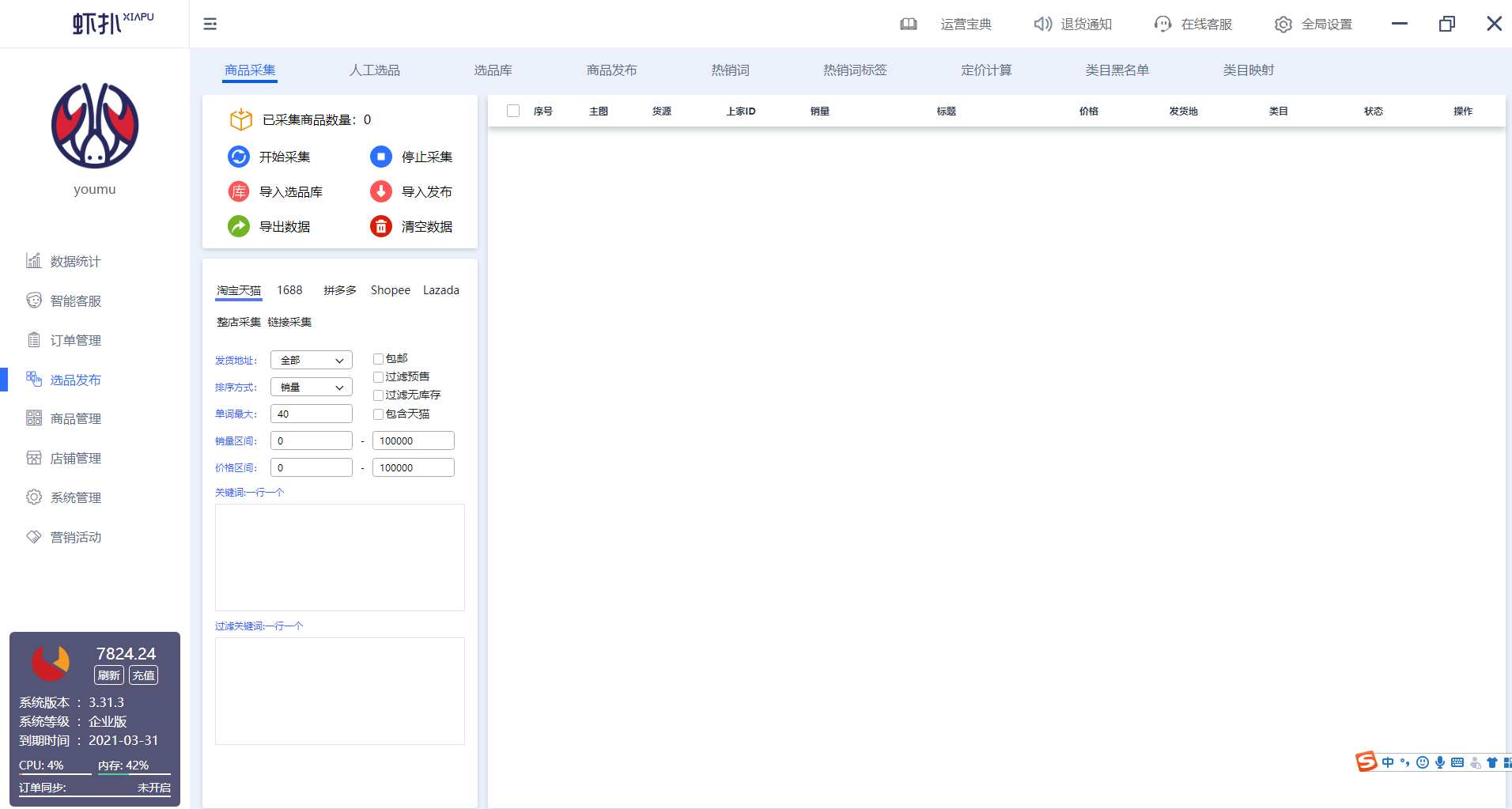Open the 排序方式 sorting dropdown

pyautogui.click(x=311, y=387)
